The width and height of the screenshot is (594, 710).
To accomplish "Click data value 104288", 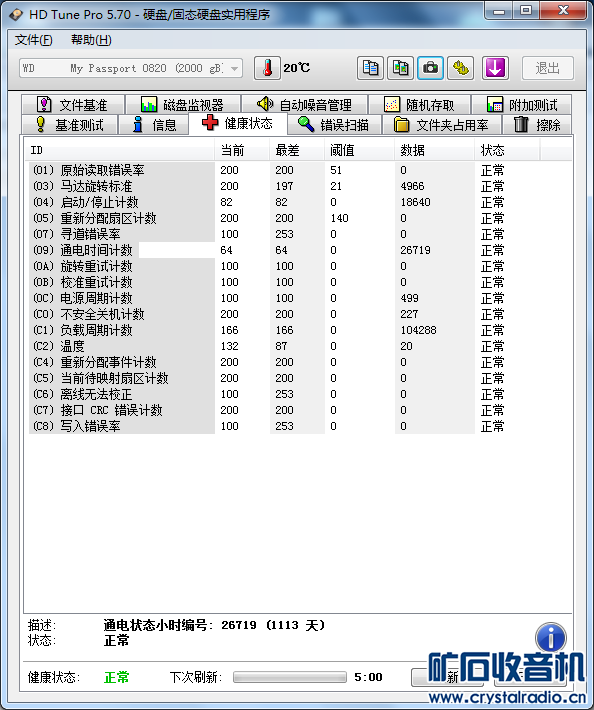I will pyautogui.click(x=418, y=330).
